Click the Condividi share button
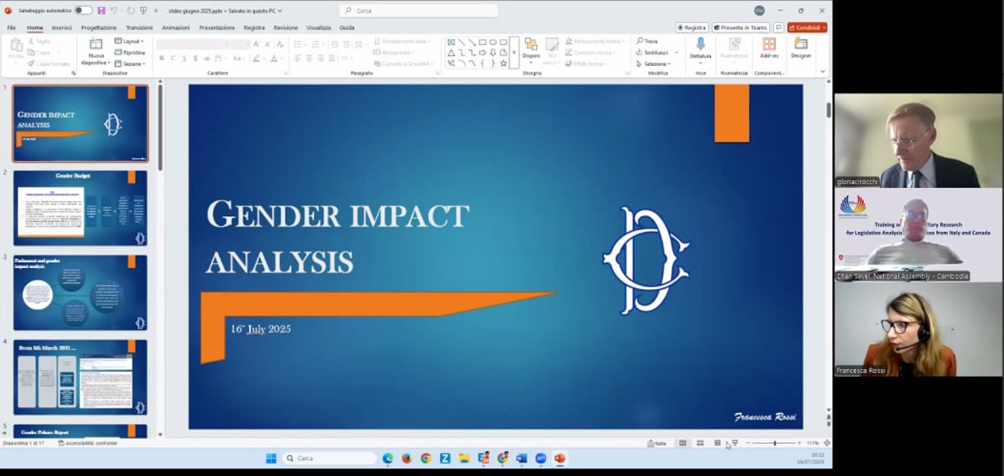Image resolution: width=1004 pixels, height=476 pixels. (x=807, y=28)
